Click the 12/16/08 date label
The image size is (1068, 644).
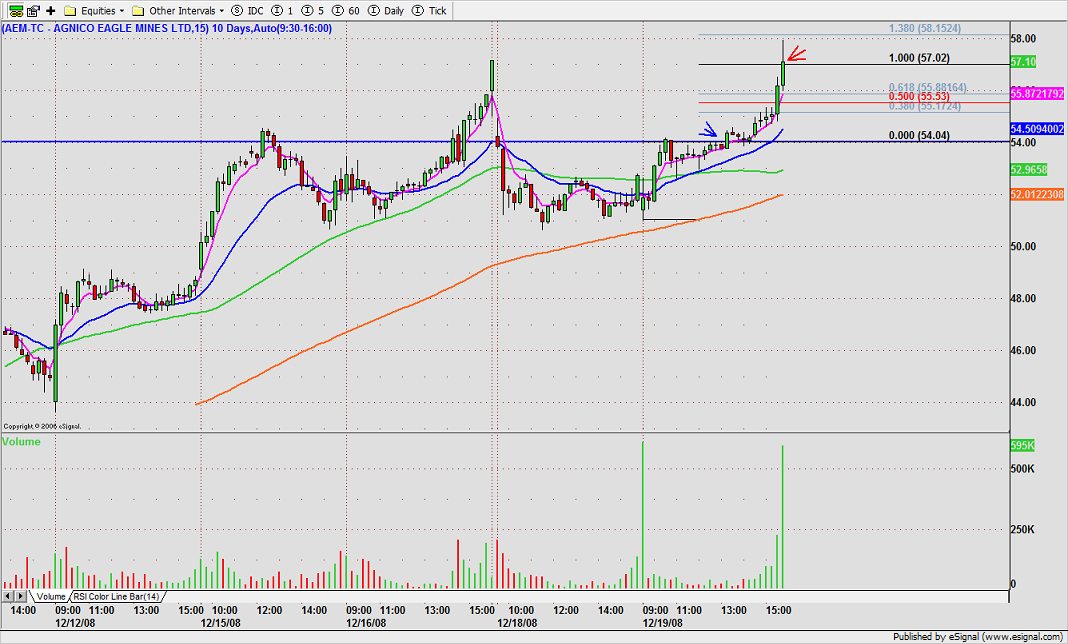tap(367, 622)
